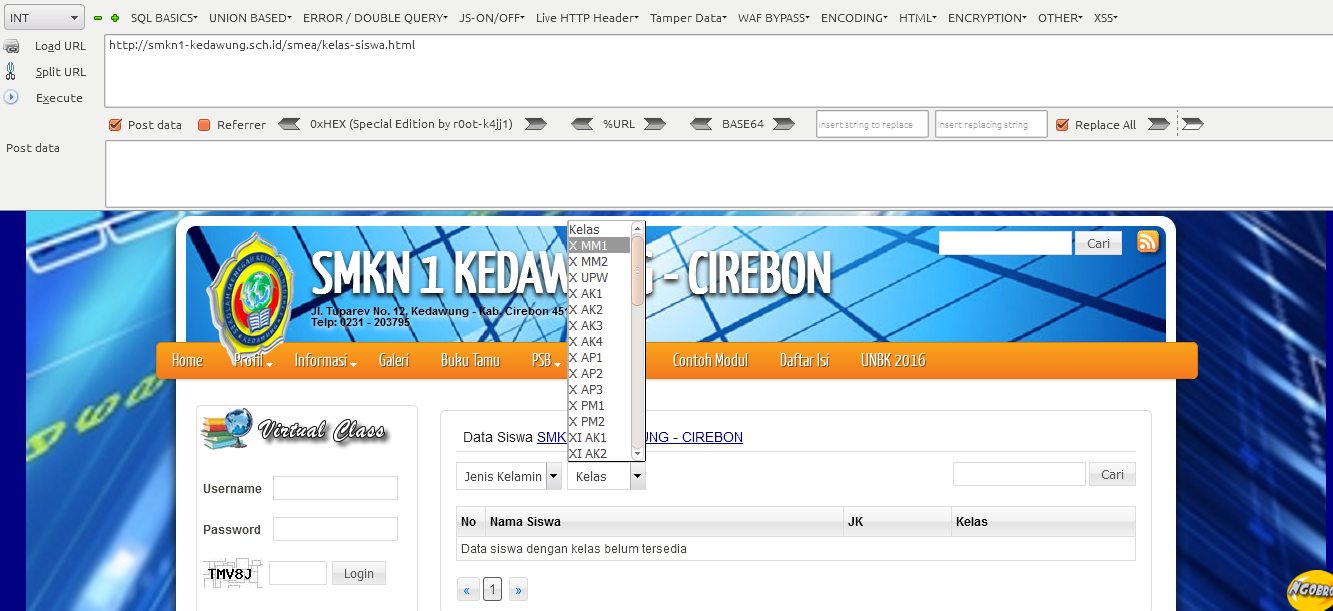Click the Username input field
1333x611 pixels.
[335, 488]
